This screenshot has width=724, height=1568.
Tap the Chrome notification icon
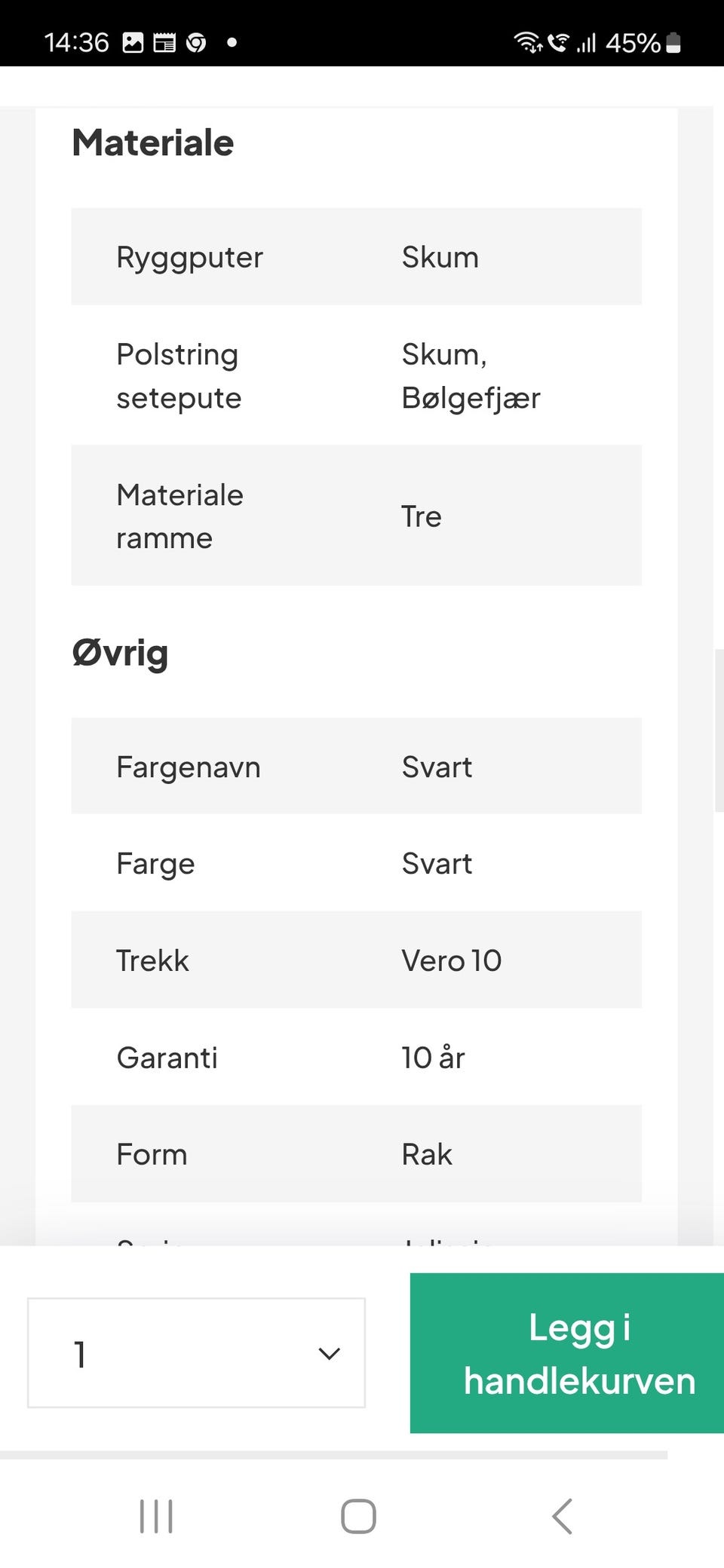(196, 43)
